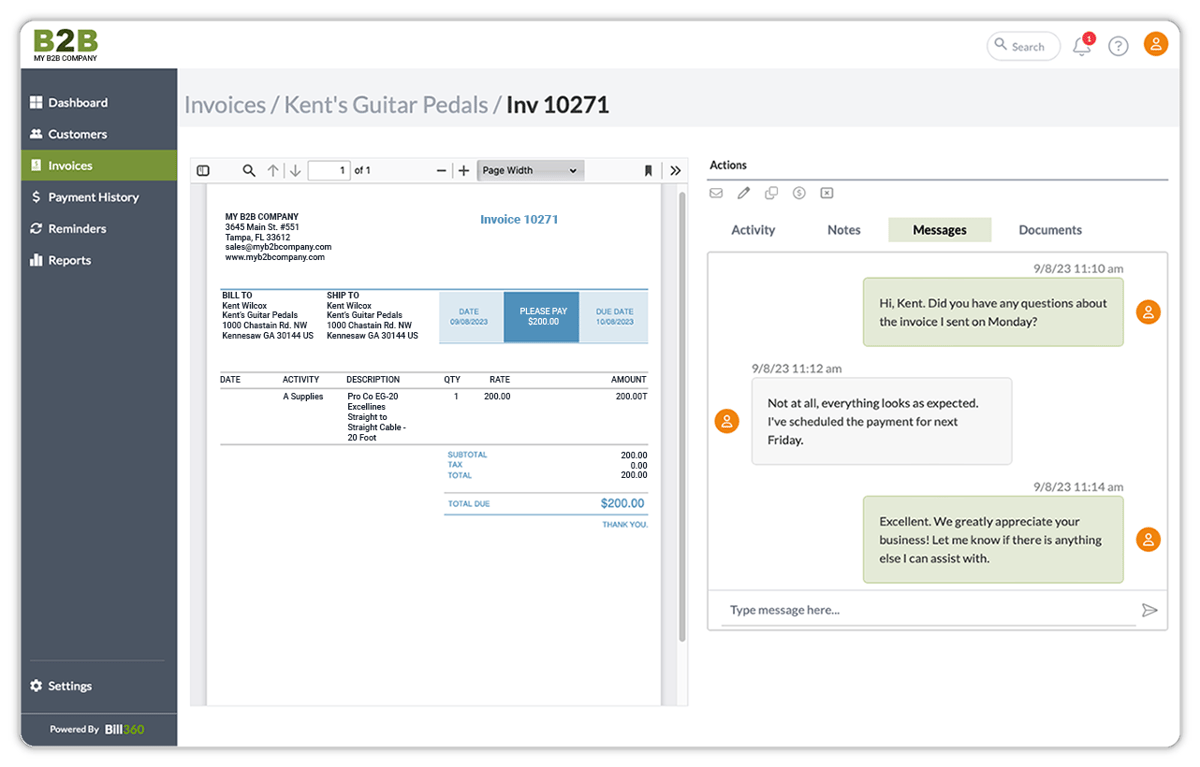Viewport: 1200px width, 767px height.
Task: Go to the next page with down arrow
Action: 295,170
